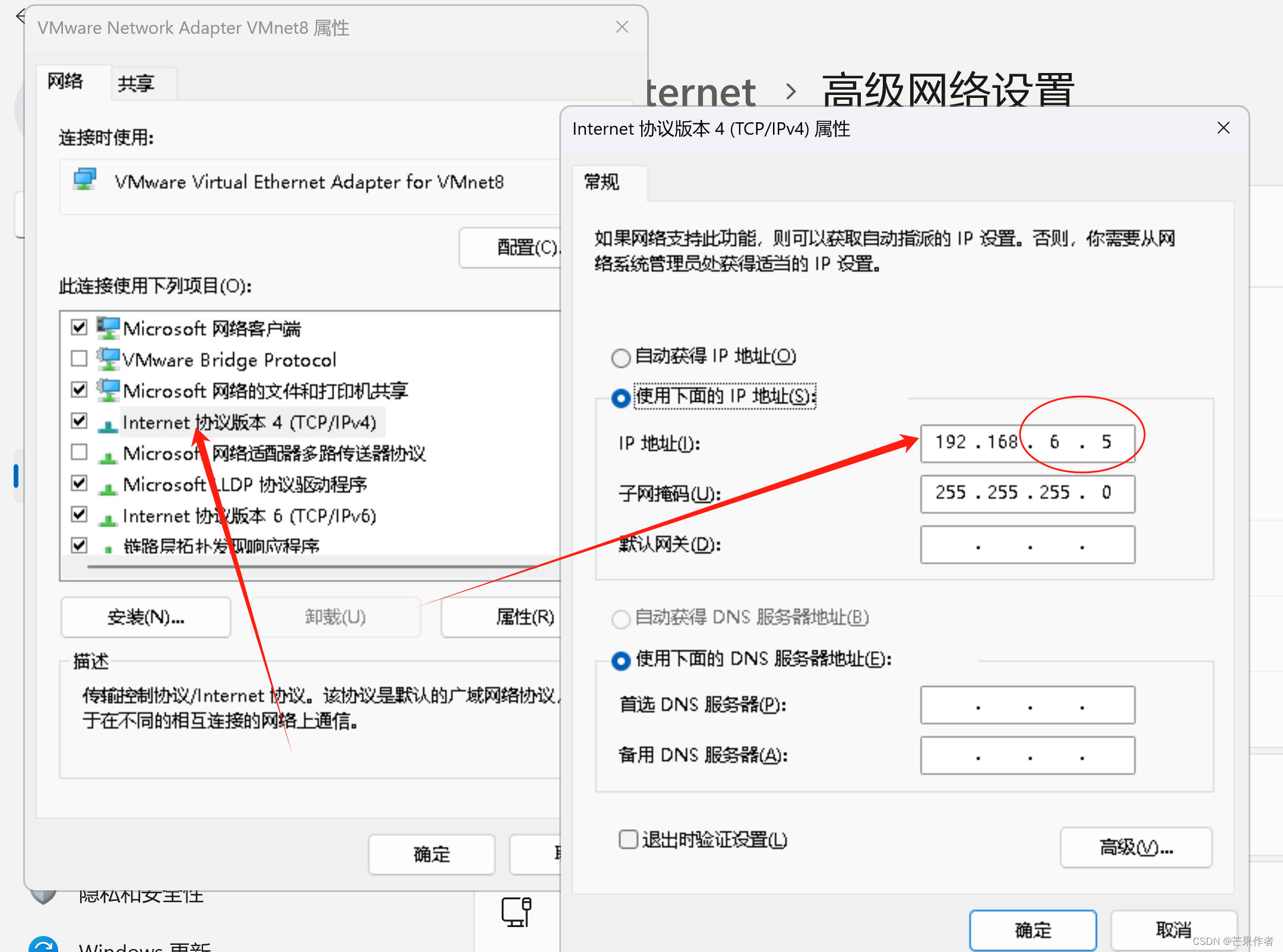Click the back arrow at top left

(x=20, y=15)
